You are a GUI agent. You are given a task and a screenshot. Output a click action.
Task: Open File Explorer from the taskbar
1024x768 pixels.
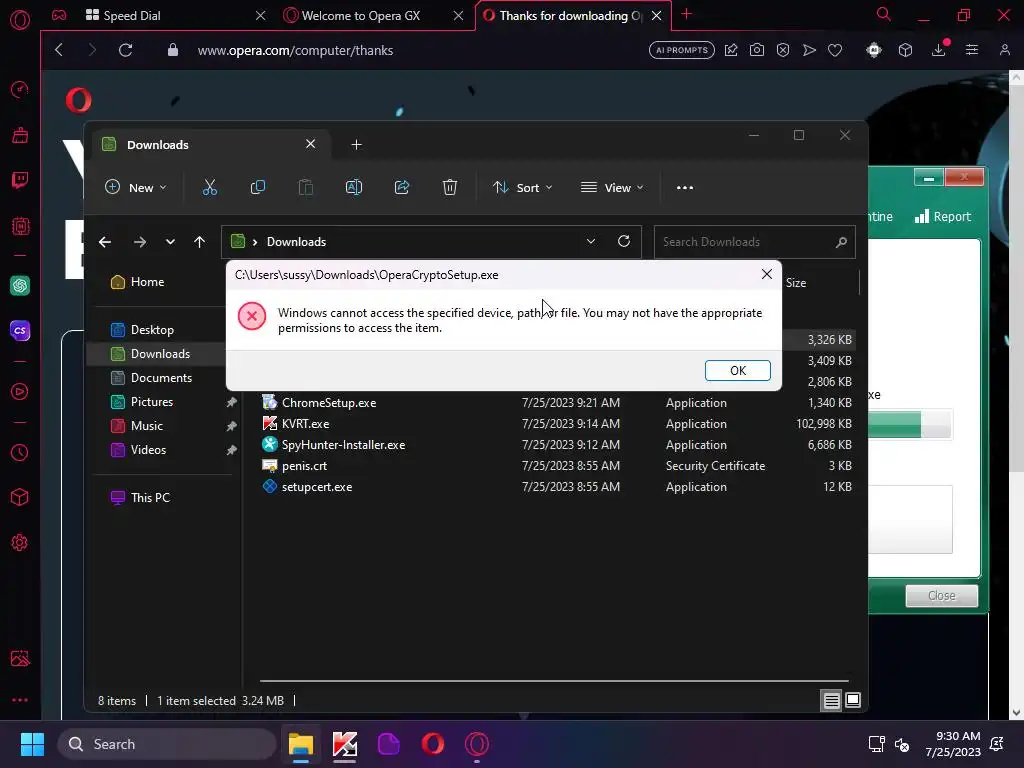[301, 744]
